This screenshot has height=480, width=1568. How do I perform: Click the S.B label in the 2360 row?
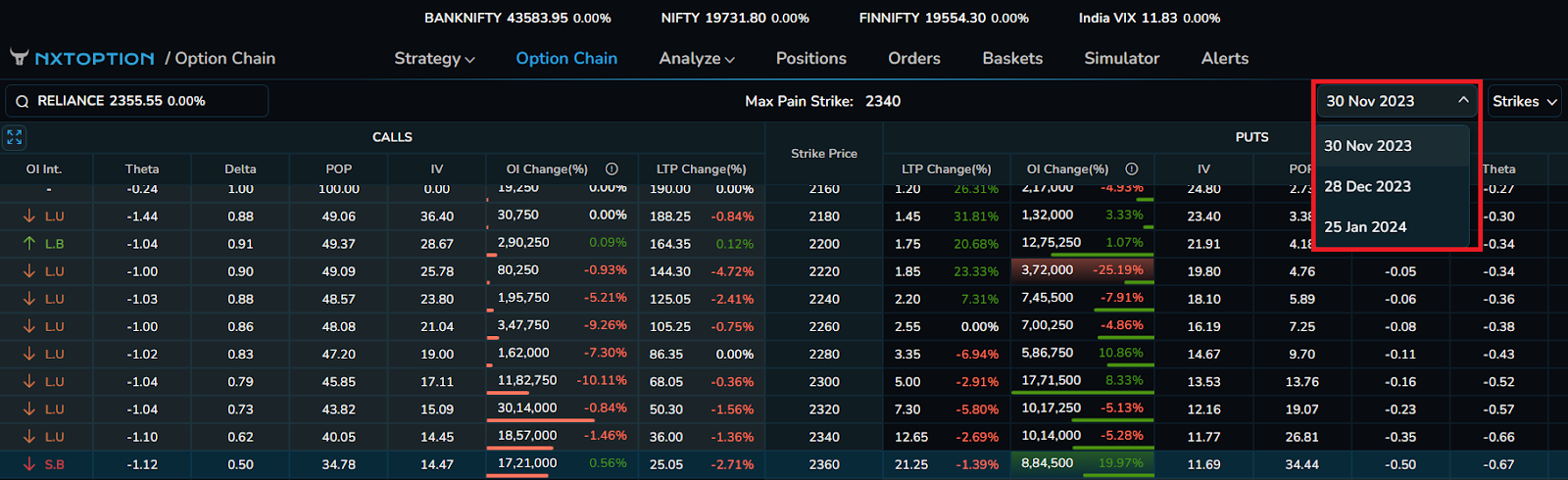(x=55, y=464)
